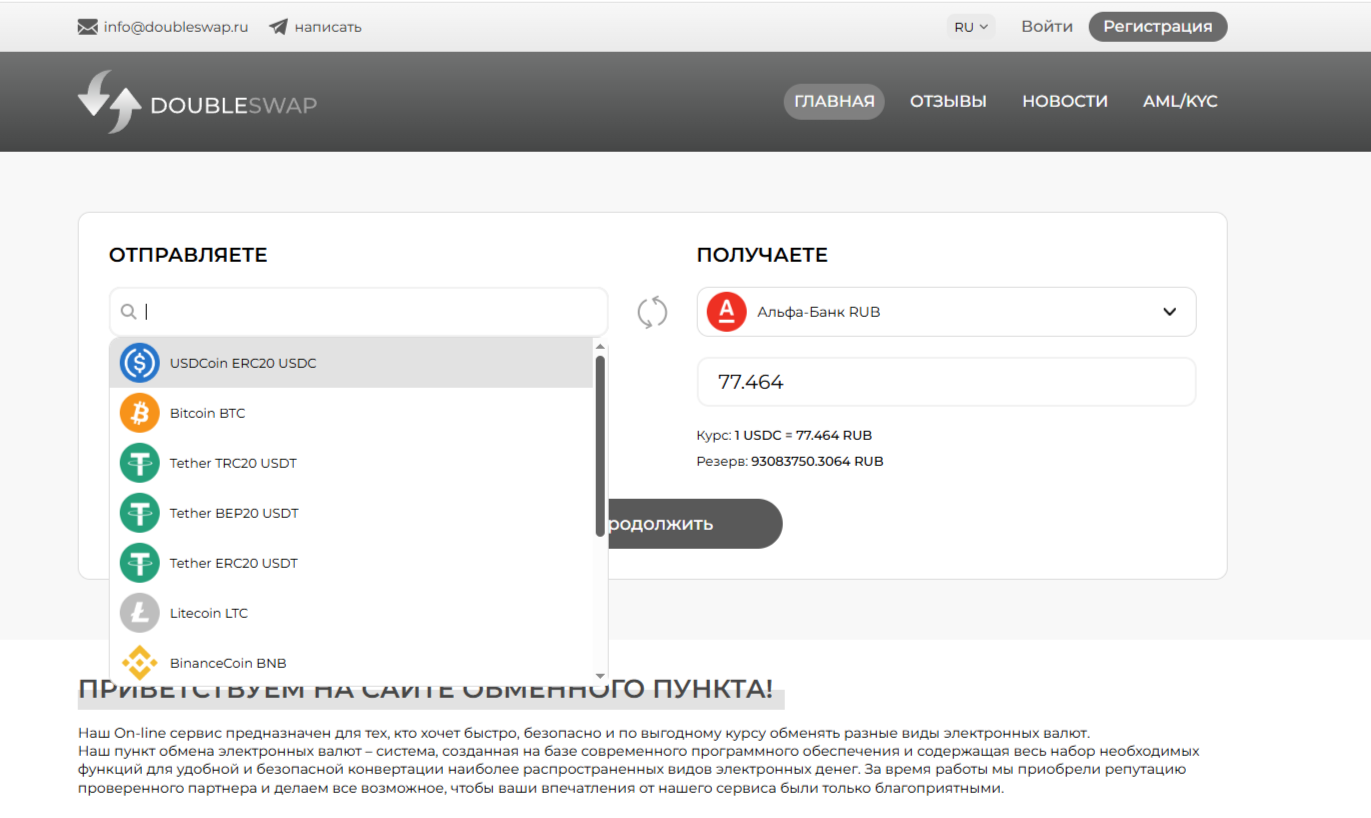This screenshot has width=1371, height=818.
Task: Click the Telegram paper plane icon
Action: click(x=278, y=27)
